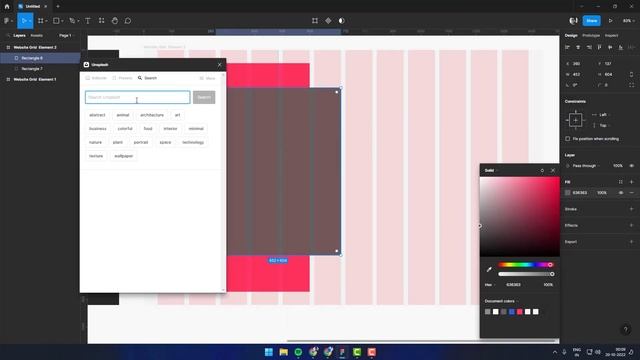Switch to the Layers tab

click(x=19, y=36)
